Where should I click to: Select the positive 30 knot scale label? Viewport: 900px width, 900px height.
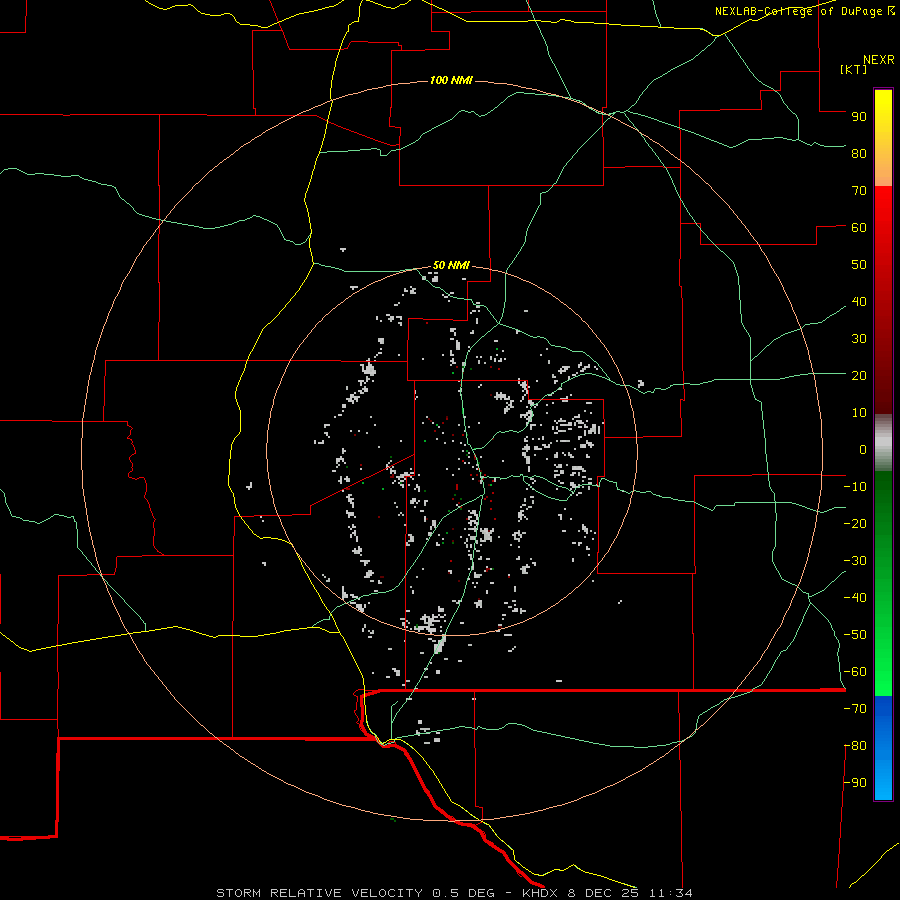[x=859, y=339]
